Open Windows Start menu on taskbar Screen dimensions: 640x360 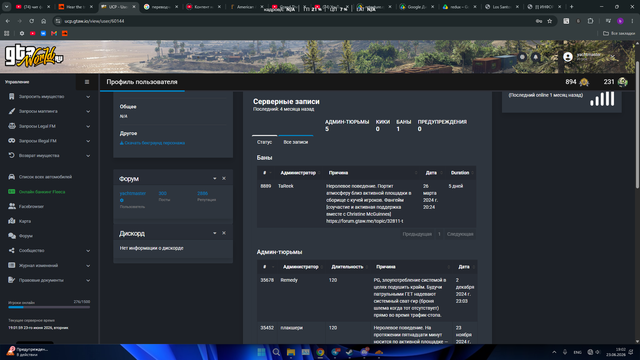261,352
